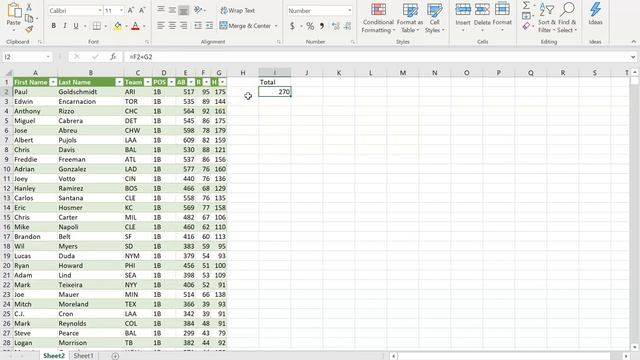Toggle the highlighted Bottom Align button

[x=184, y=10]
